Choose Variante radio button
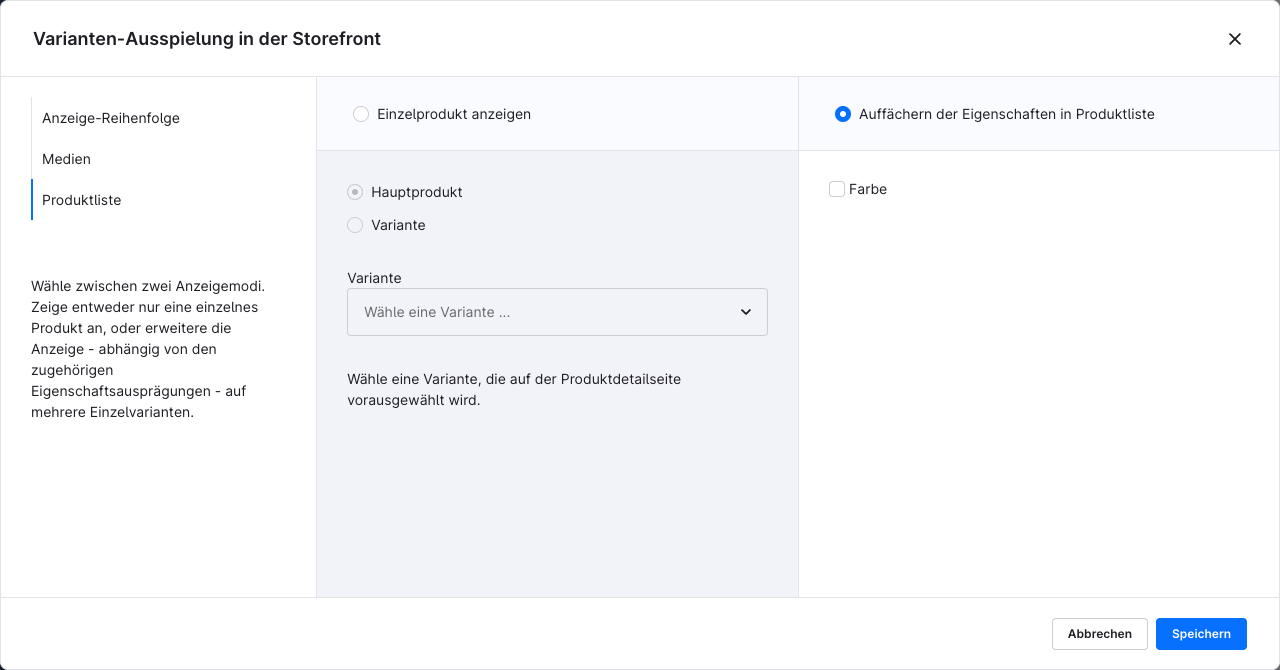The height and width of the screenshot is (670, 1280). point(355,225)
